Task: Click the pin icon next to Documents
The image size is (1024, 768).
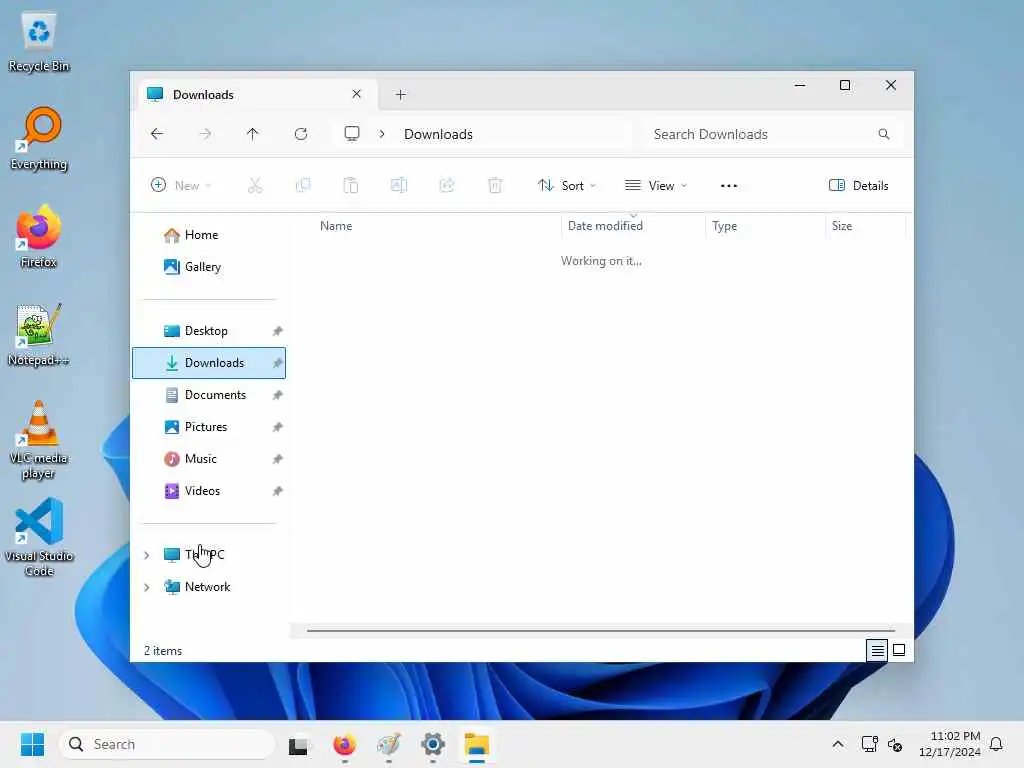Action: [278, 395]
